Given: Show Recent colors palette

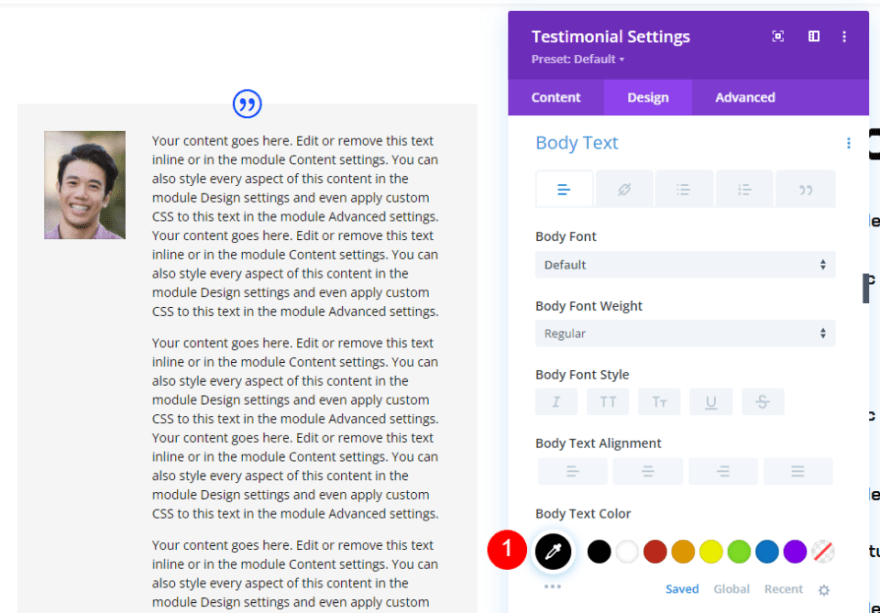Looking at the screenshot, I should click(783, 590).
